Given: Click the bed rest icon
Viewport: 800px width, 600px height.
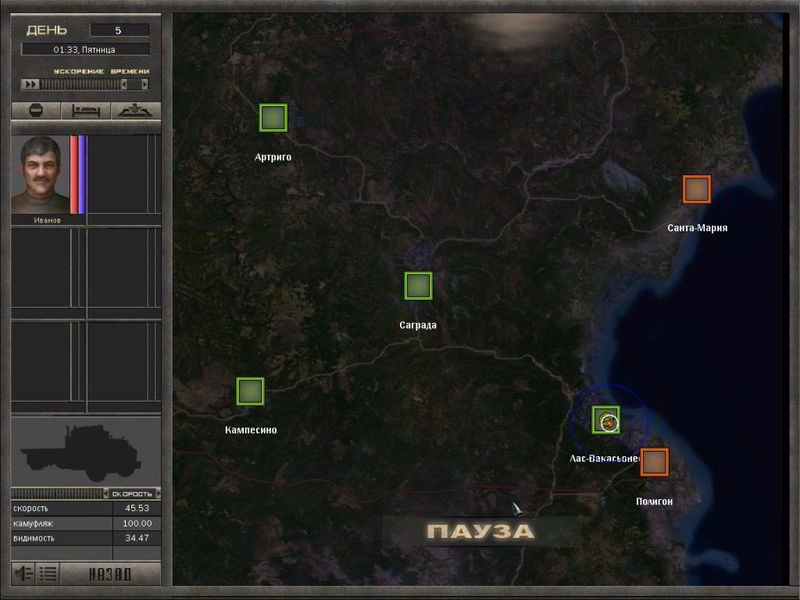Looking at the screenshot, I should [85, 110].
